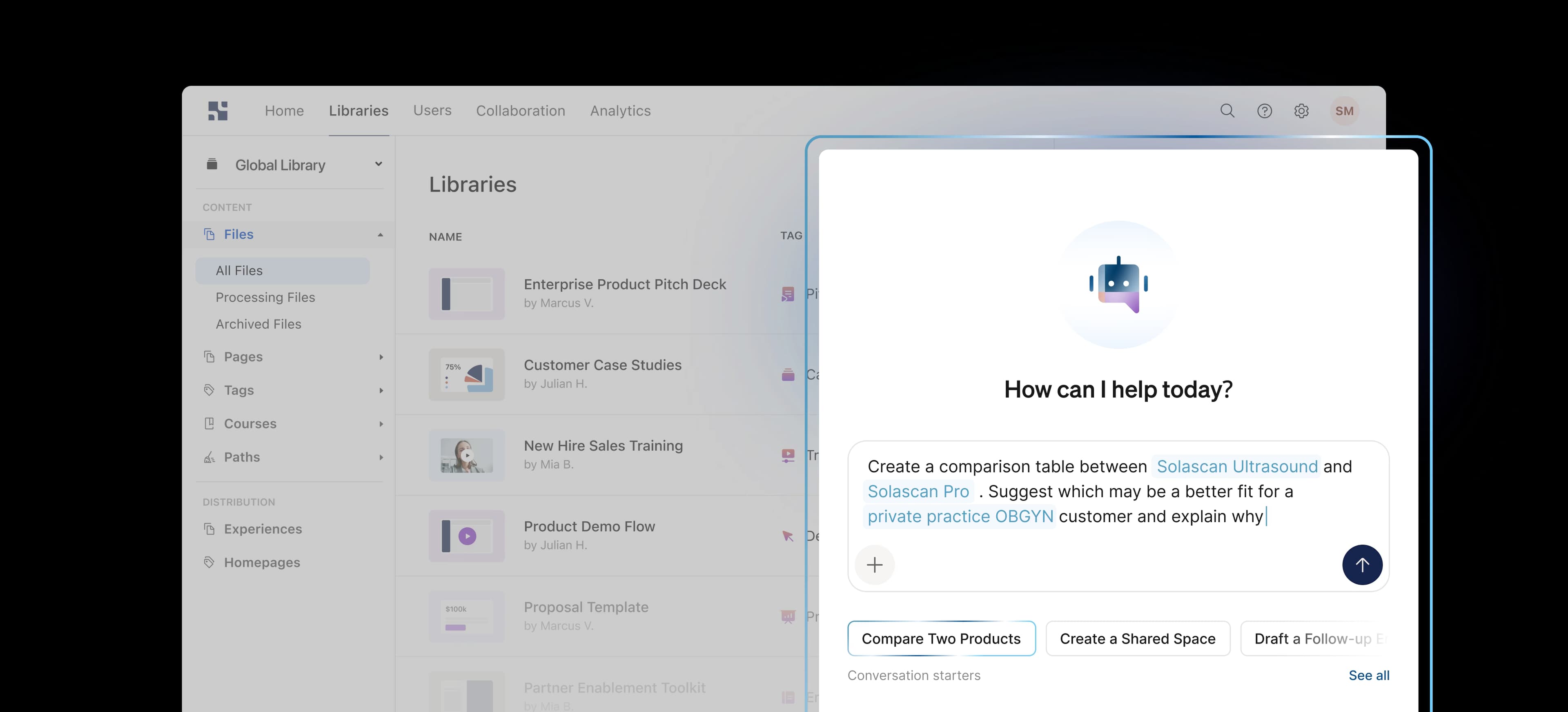Screen dimensions: 1568x712
Task: Open the See all link for conversation starters
Action: (x=1369, y=675)
